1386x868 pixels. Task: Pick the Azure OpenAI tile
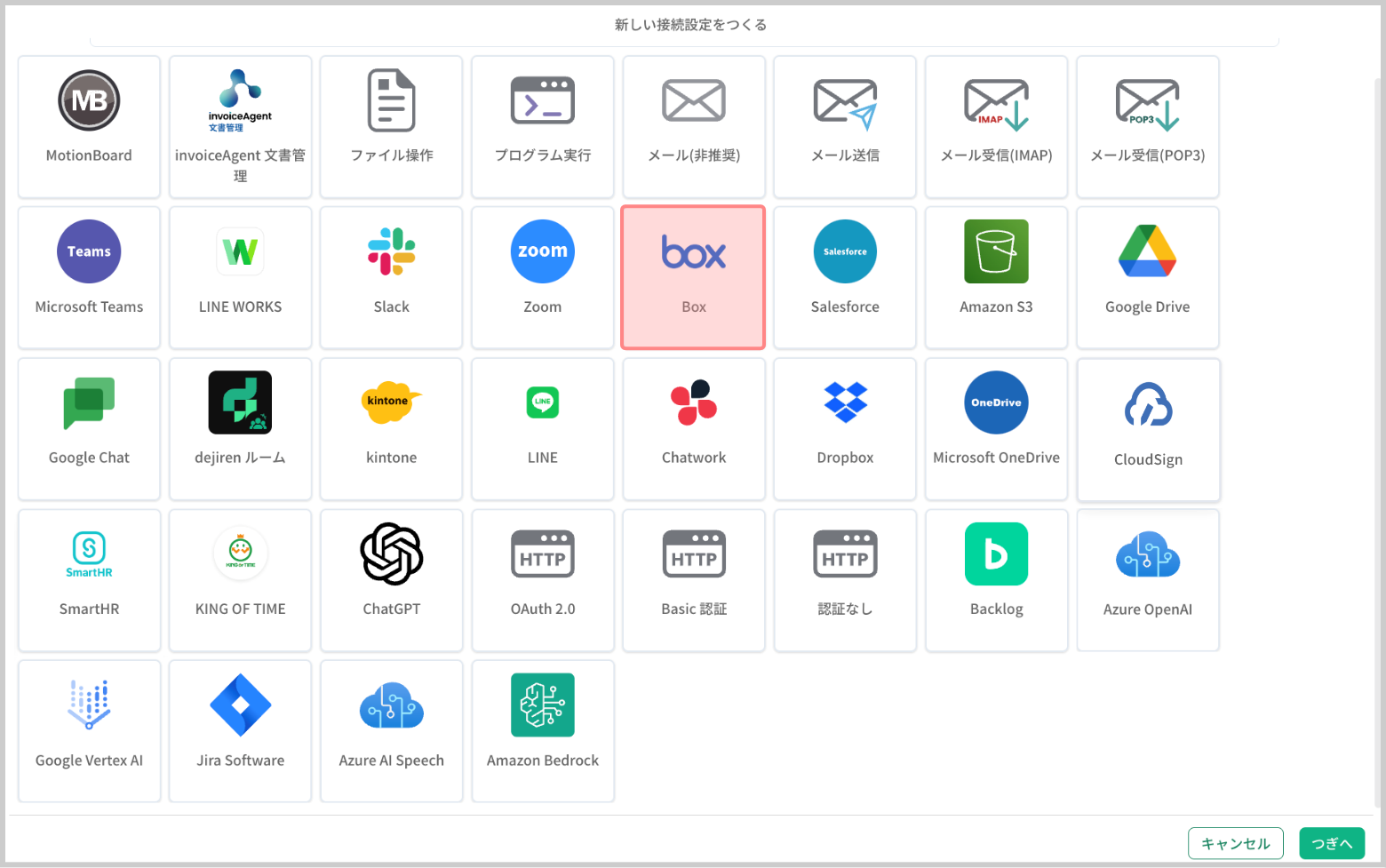1148,580
